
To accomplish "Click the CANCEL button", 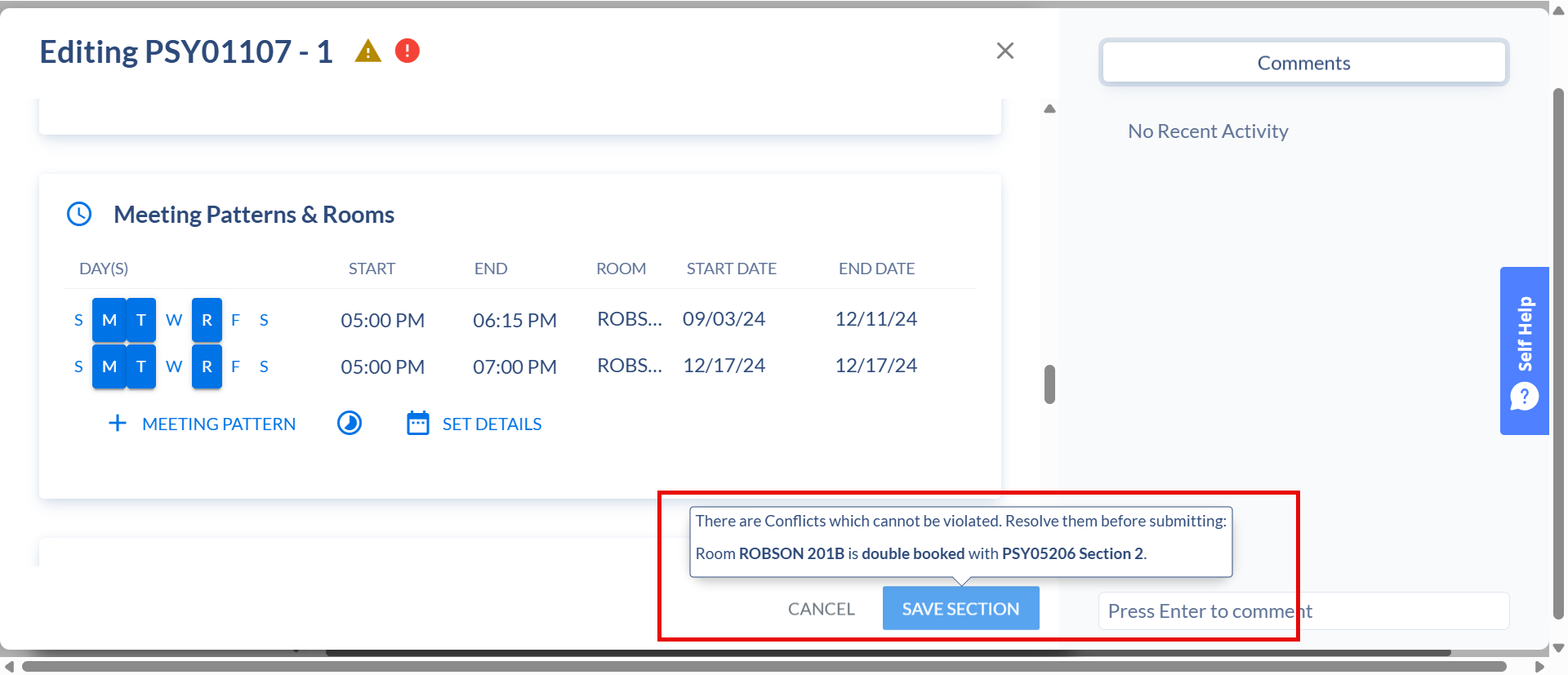I will [x=821, y=609].
